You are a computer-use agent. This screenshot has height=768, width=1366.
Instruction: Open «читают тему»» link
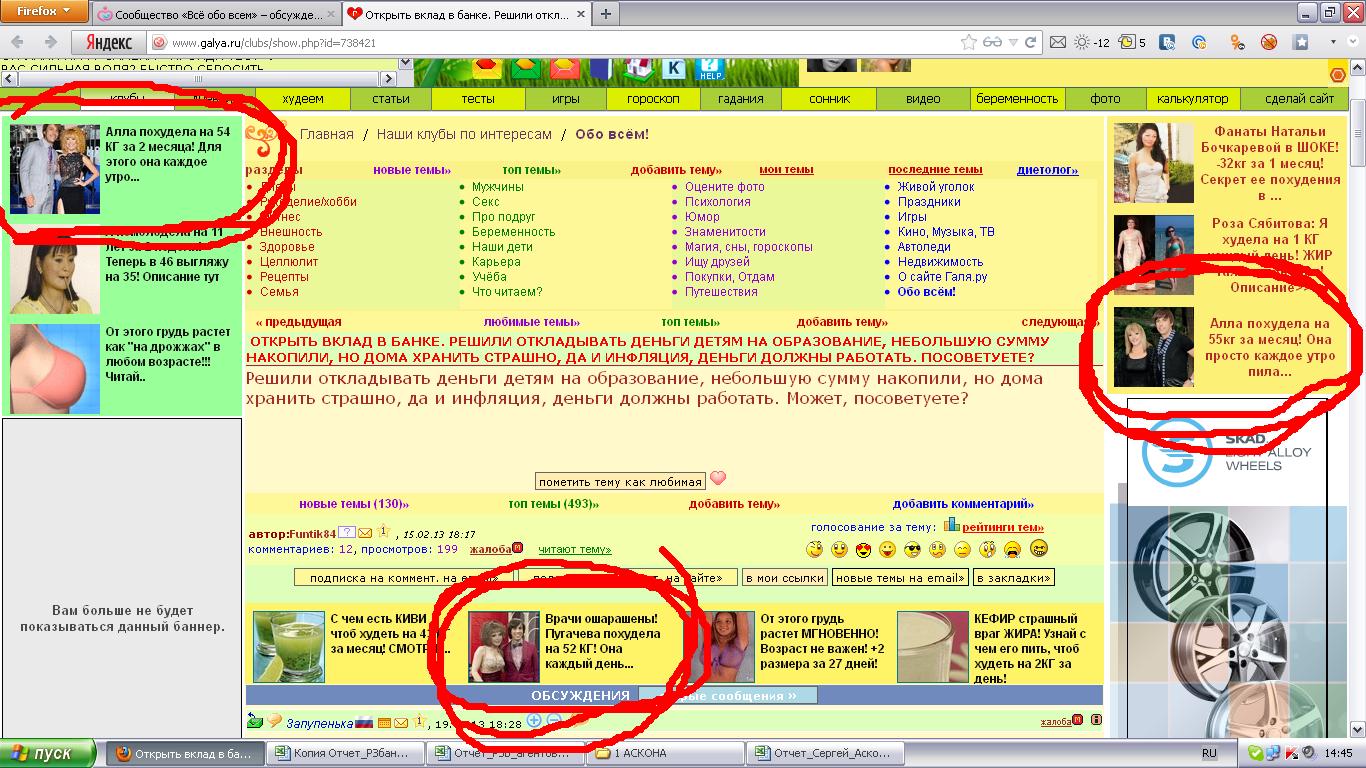[x=575, y=549]
